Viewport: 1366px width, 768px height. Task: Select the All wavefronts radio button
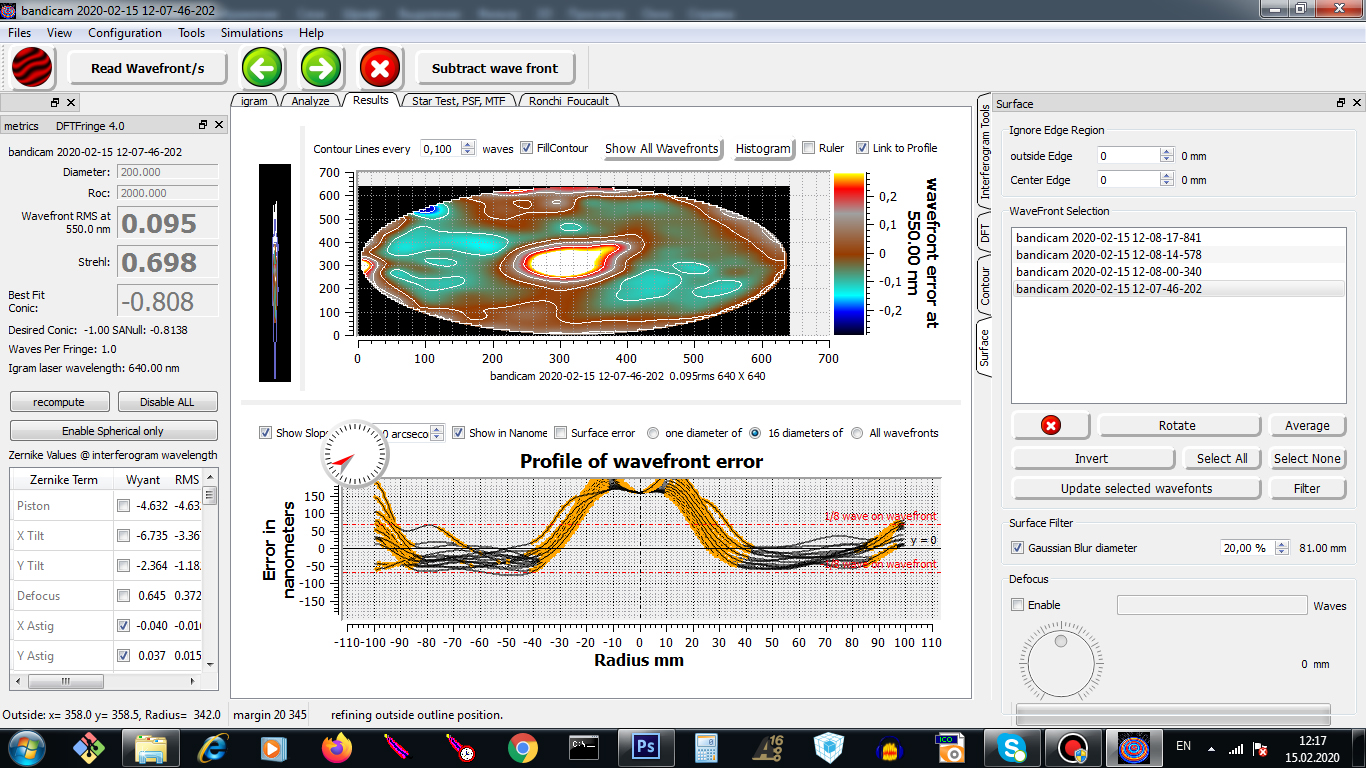857,433
